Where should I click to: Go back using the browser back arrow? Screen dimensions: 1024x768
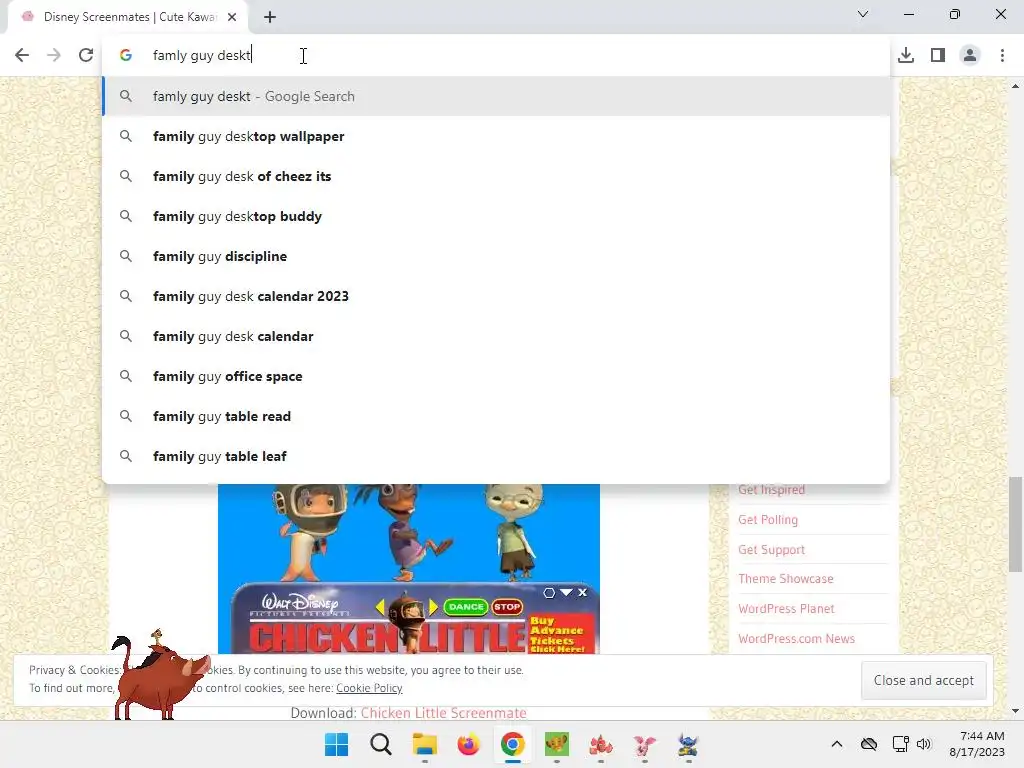click(x=22, y=55)
